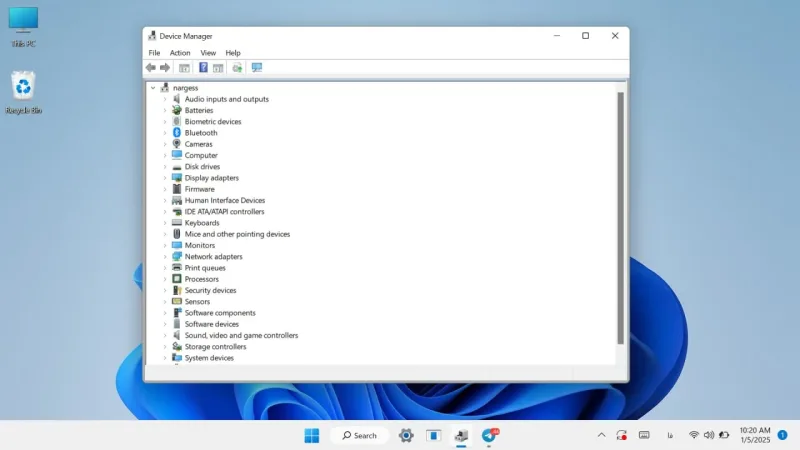Click the Forward arrow toolbar icon
The height and width of the screenshot is (450, 800).
[165, 67]
